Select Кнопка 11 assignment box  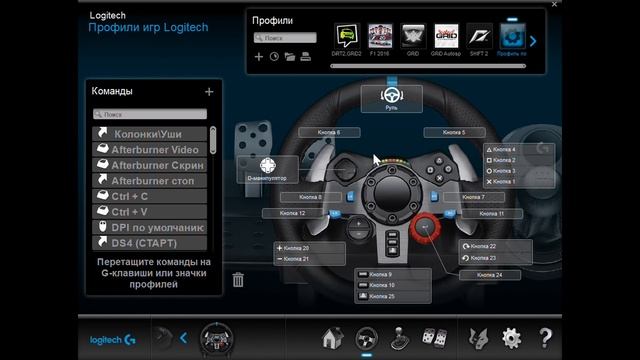[x=492, y=213]
